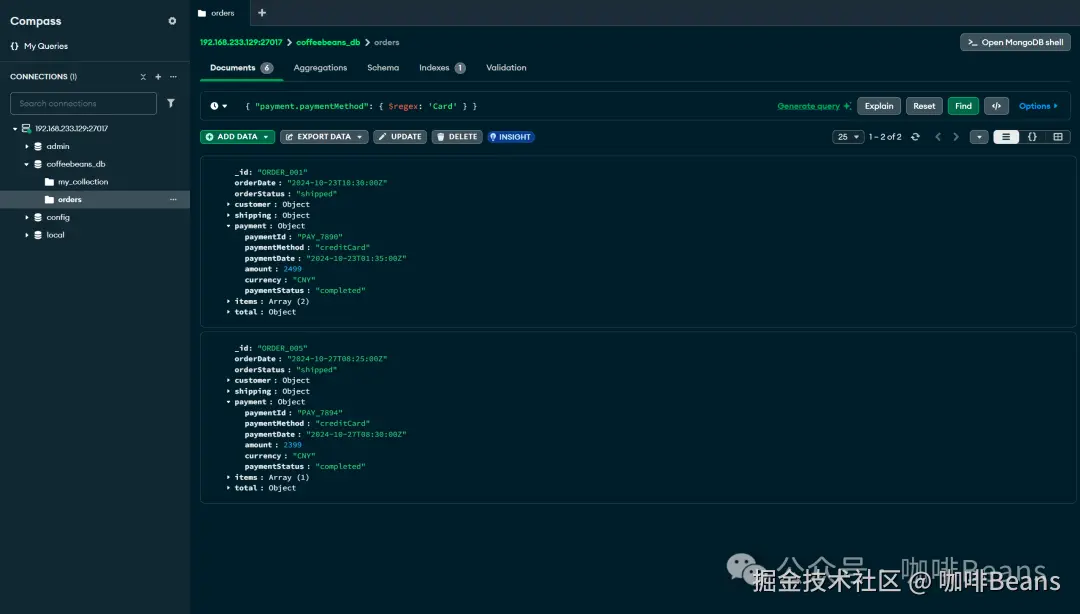This screenshot has width=1080, height=614.
Task: Open Compass settings gear icon
Action: [172, 21]
